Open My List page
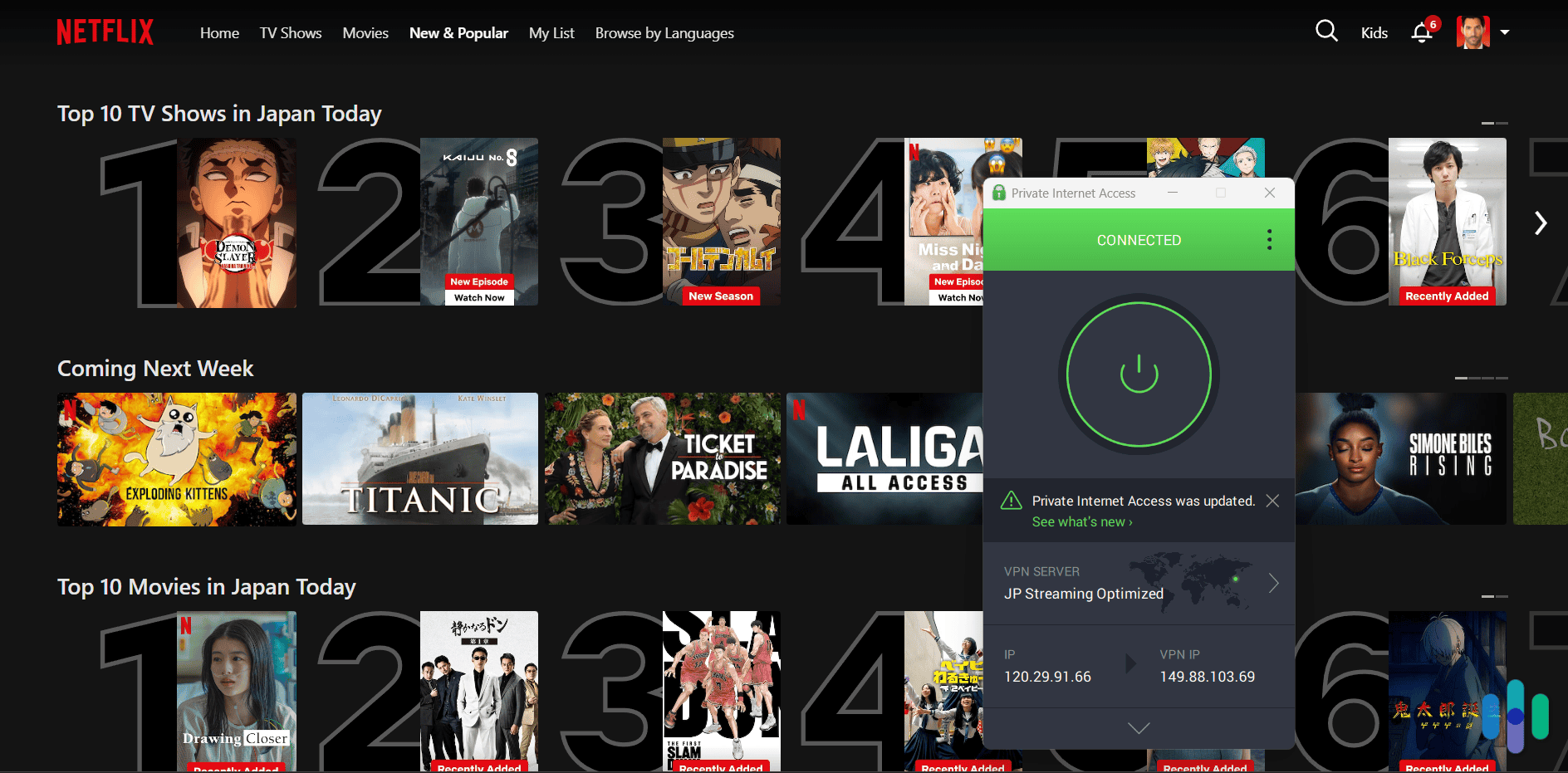This screenshot has width=1568, height=773. pyautogui.click(x=551, y=33)
